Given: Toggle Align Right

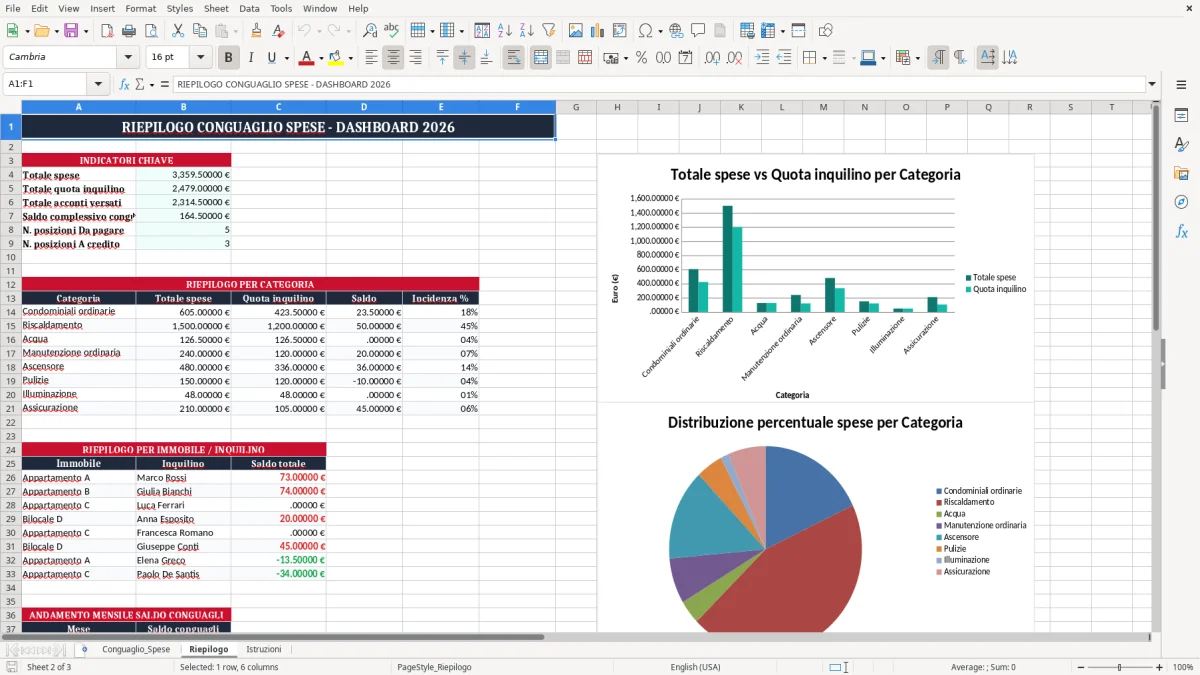Looking at the screenshot, I should [415, 57].
